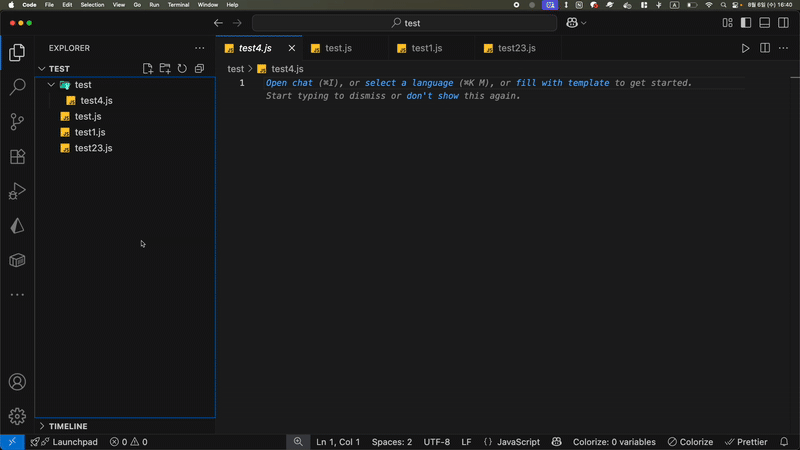Open Source Control view
The width and height of the screenshot is (800, 450).
(17, 122)
